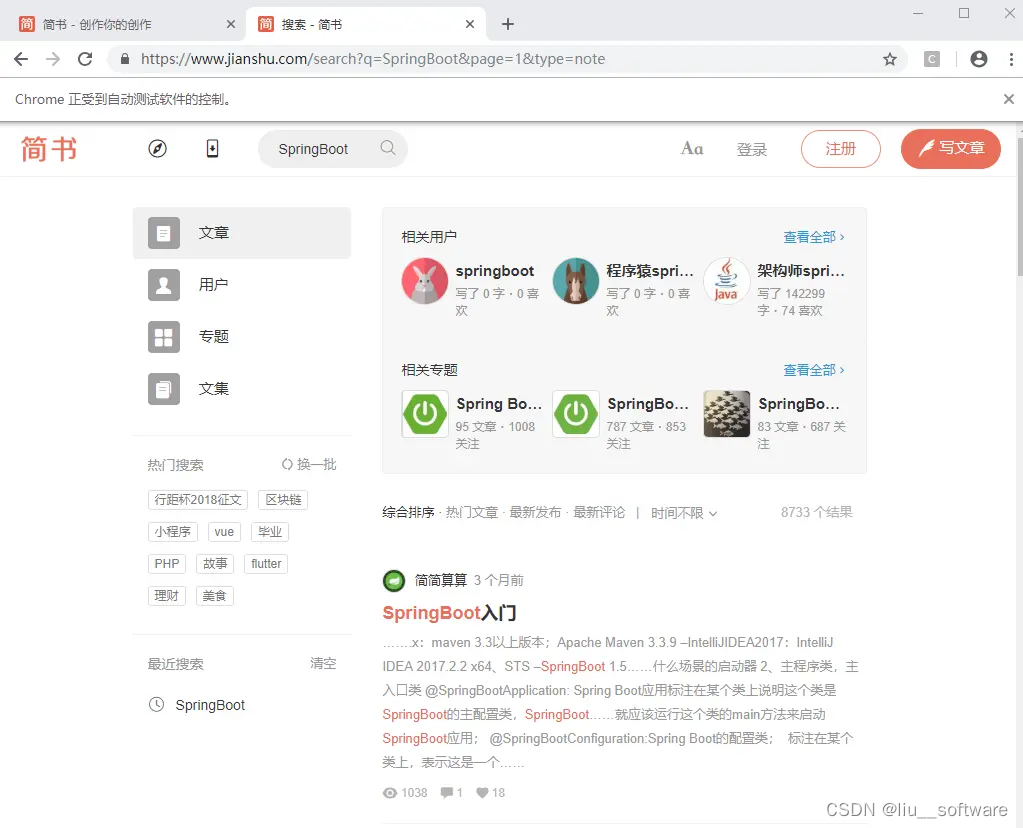The width and height of the screenshot is (1023, 828).
Task: Click the C extension icon
Action: (932, 59)
